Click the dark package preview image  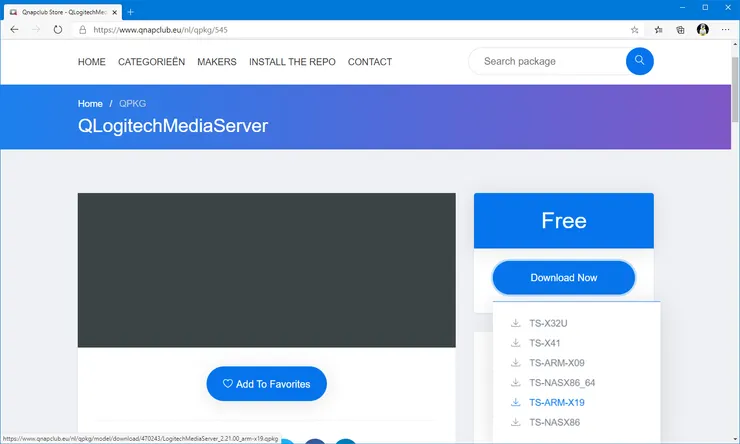point(267,270)
